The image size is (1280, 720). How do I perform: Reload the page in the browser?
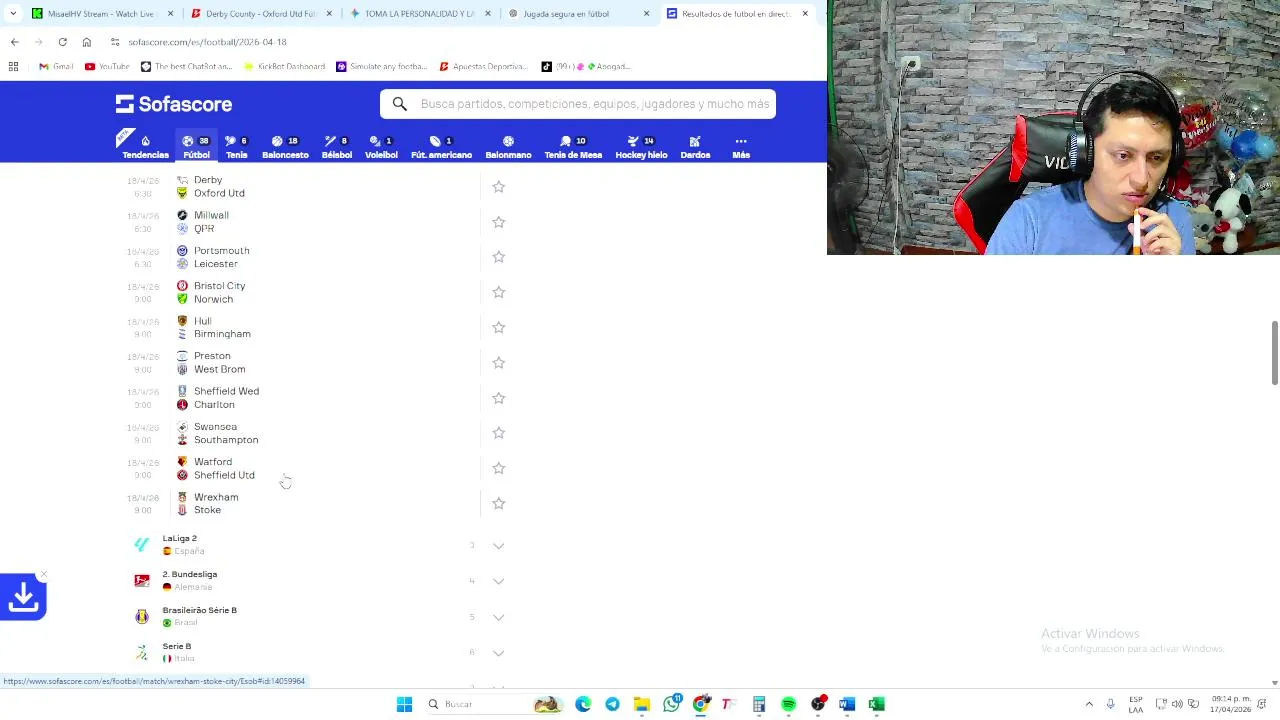tap(62, 42)
